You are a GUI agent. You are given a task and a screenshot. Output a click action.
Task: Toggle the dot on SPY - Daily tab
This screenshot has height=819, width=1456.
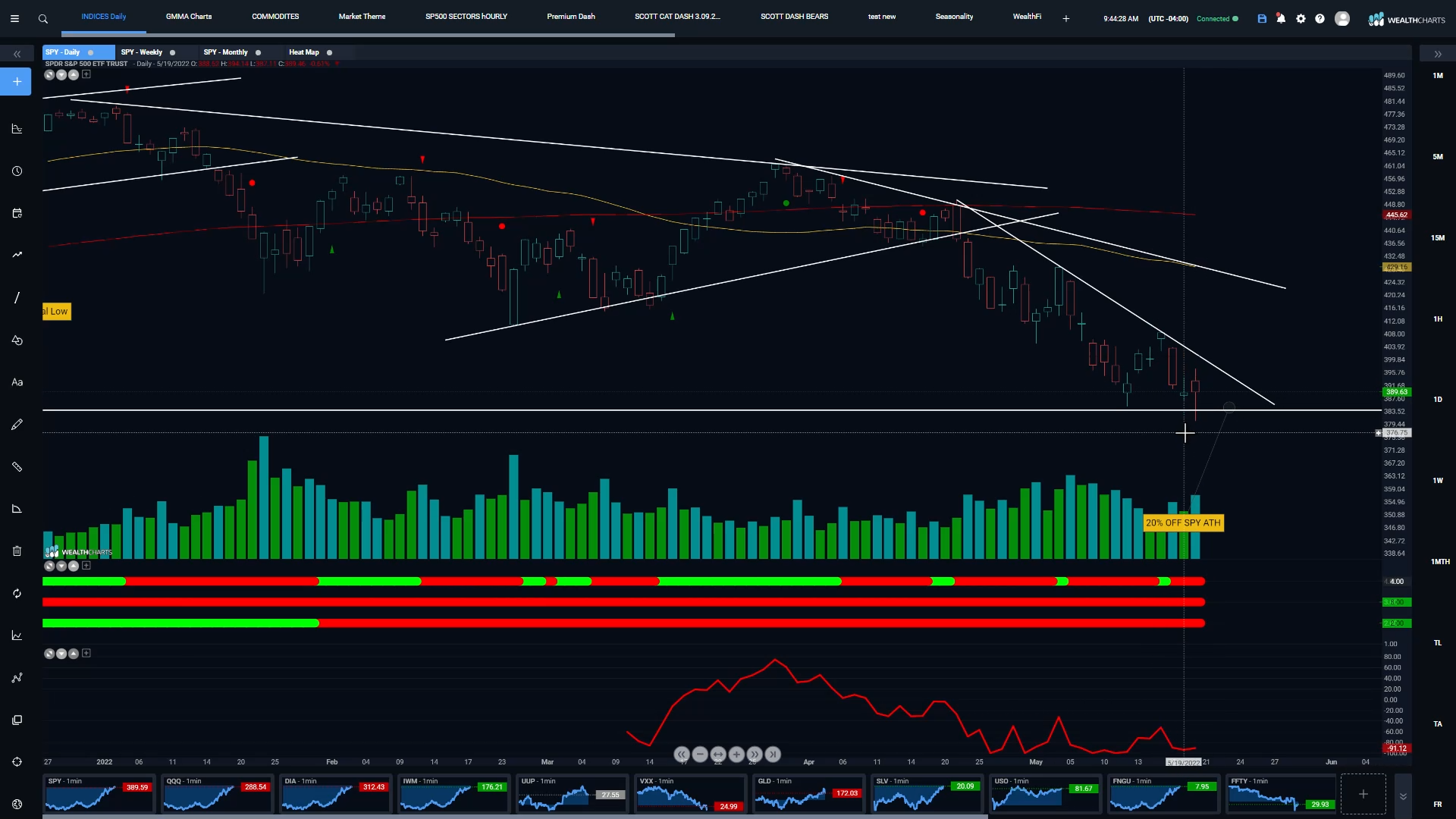[91, 52]
